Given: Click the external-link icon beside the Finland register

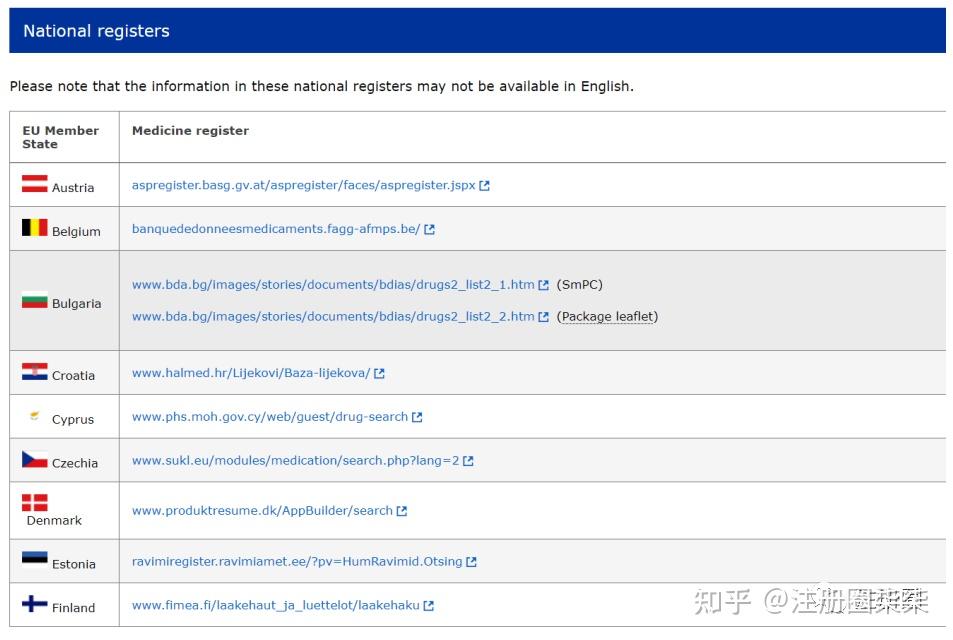Looking at the screenshot, I should coord(427,605).
